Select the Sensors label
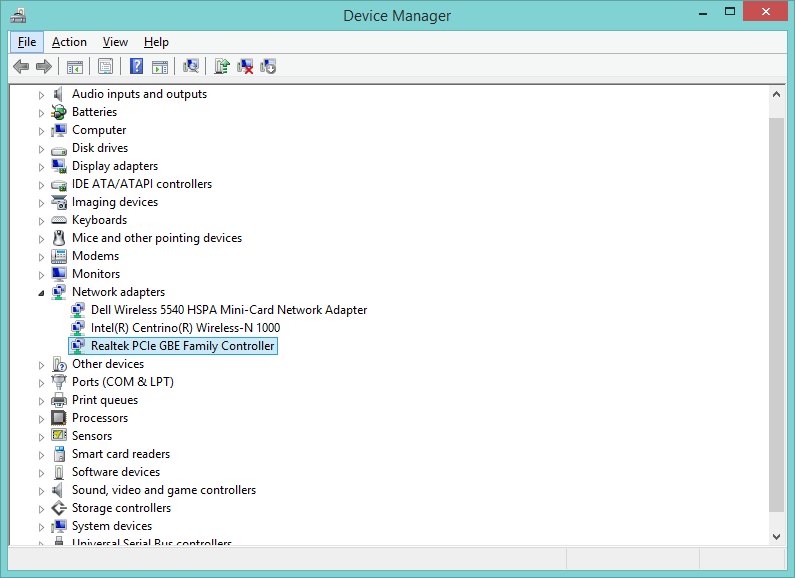Screen dimensions: 795x578 tap(92, 436)
